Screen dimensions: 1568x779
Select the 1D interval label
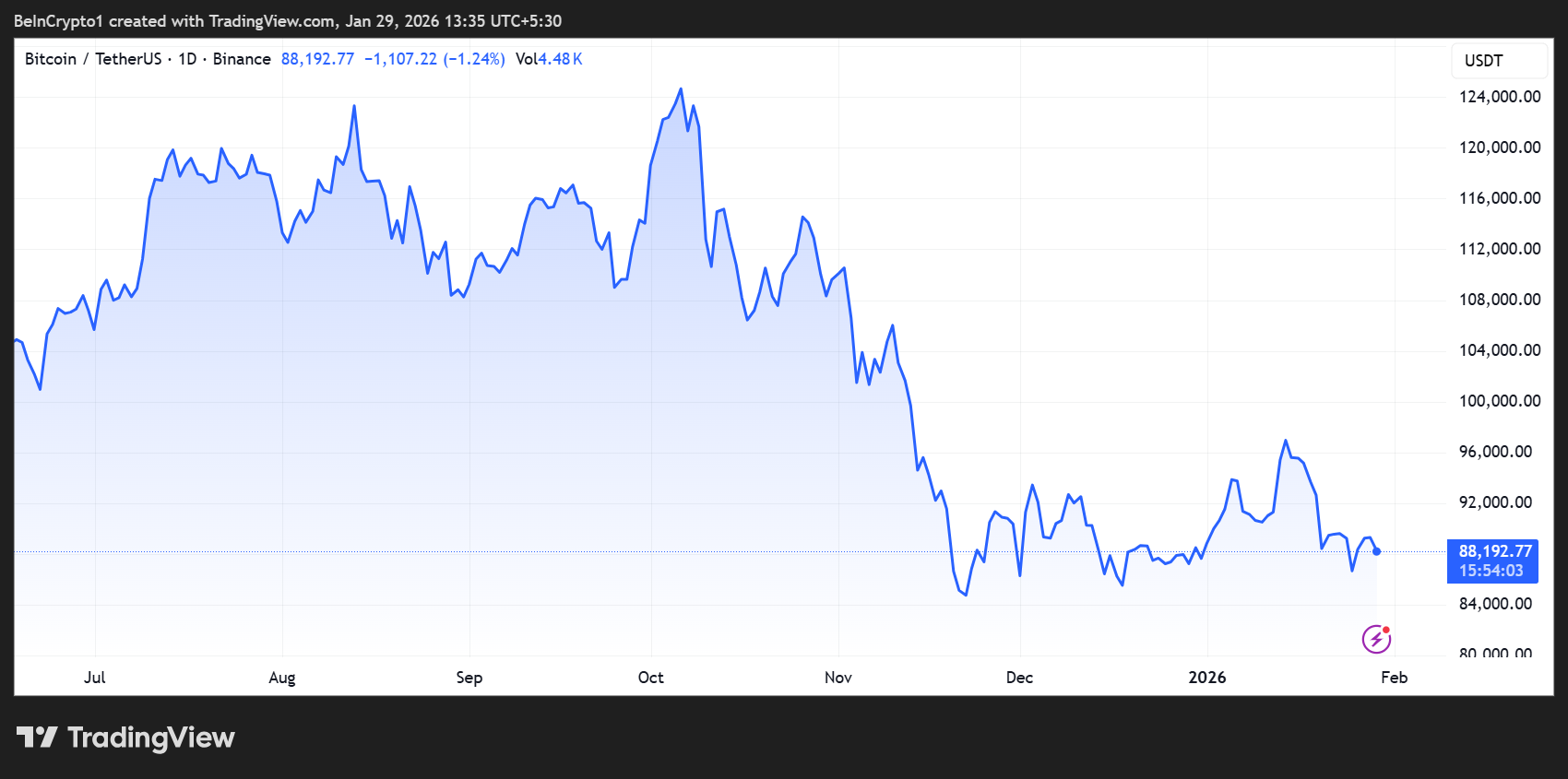pos(187,59)
